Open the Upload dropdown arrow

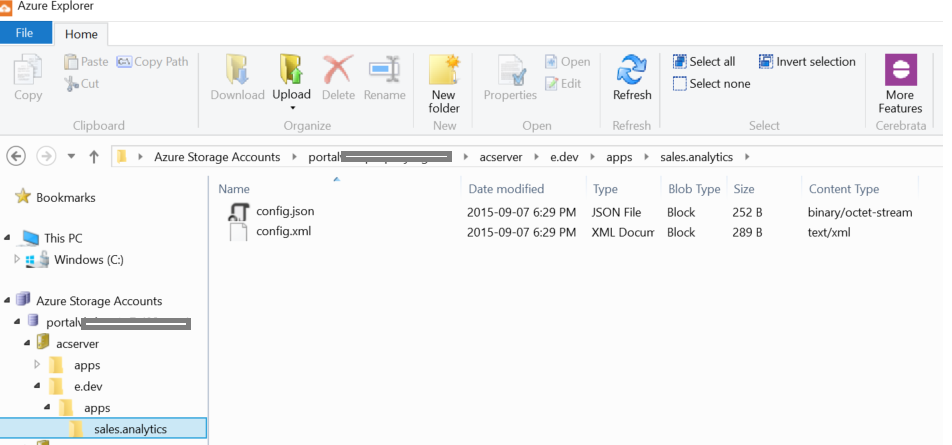[x=291, y=108]
